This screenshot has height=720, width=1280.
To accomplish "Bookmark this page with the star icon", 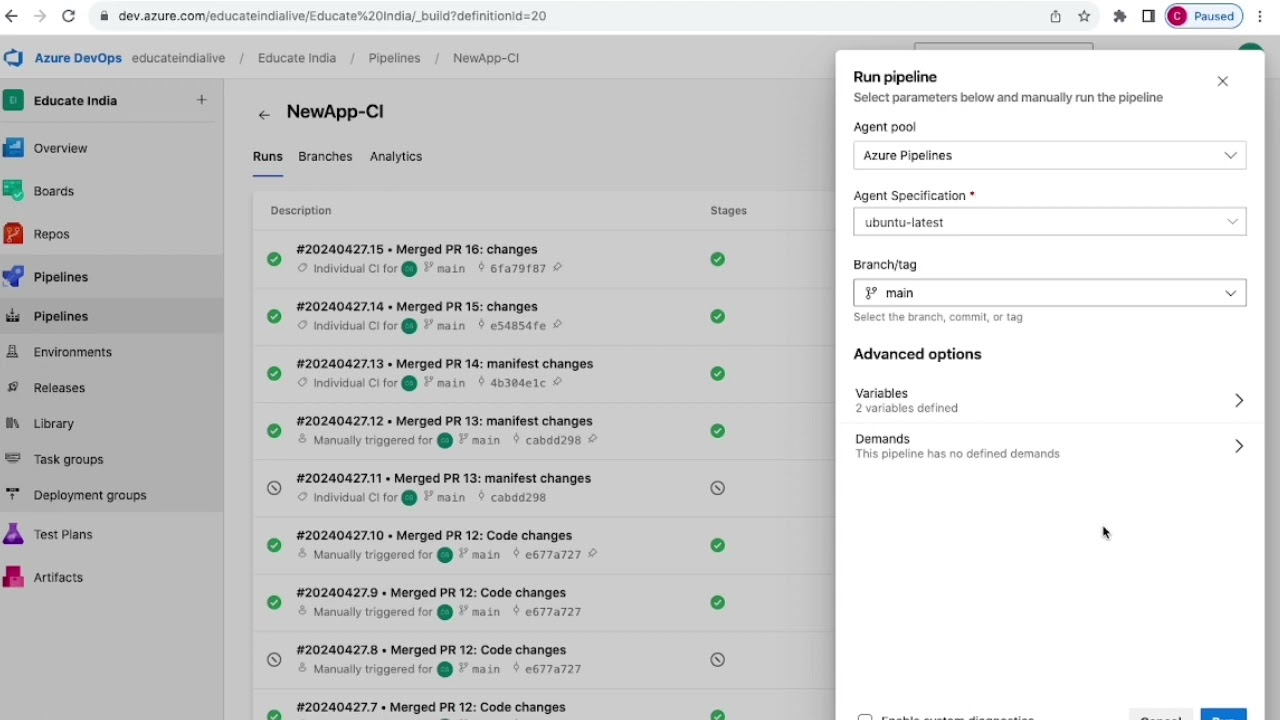I will pos(1084,16).
